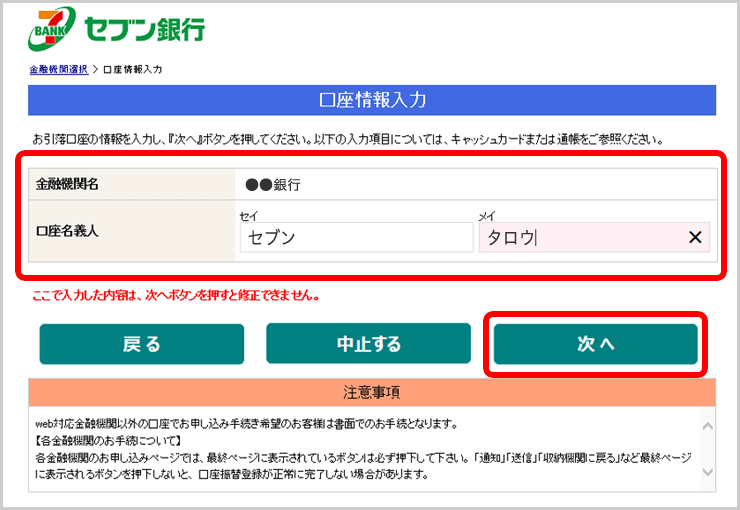The height and width of the screenshot is (510, 740).
Task: Click the 戻る button
Action: click(142, 344)
